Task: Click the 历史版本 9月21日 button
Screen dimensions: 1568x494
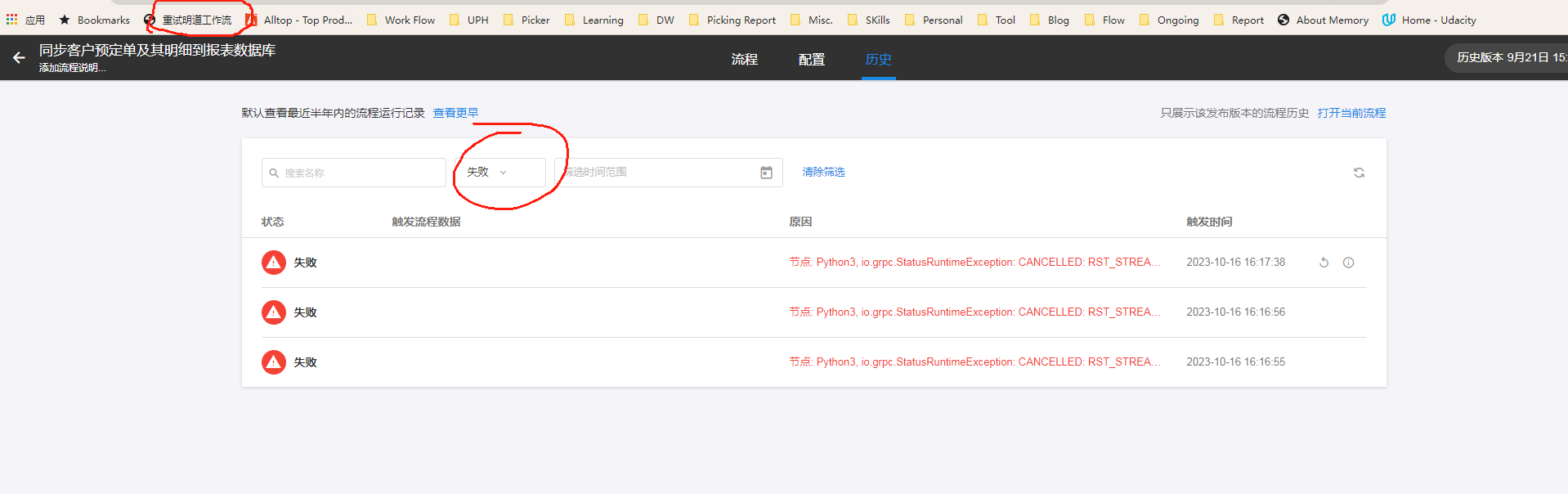Action: pyautogui.click(x=1509, y=58)
